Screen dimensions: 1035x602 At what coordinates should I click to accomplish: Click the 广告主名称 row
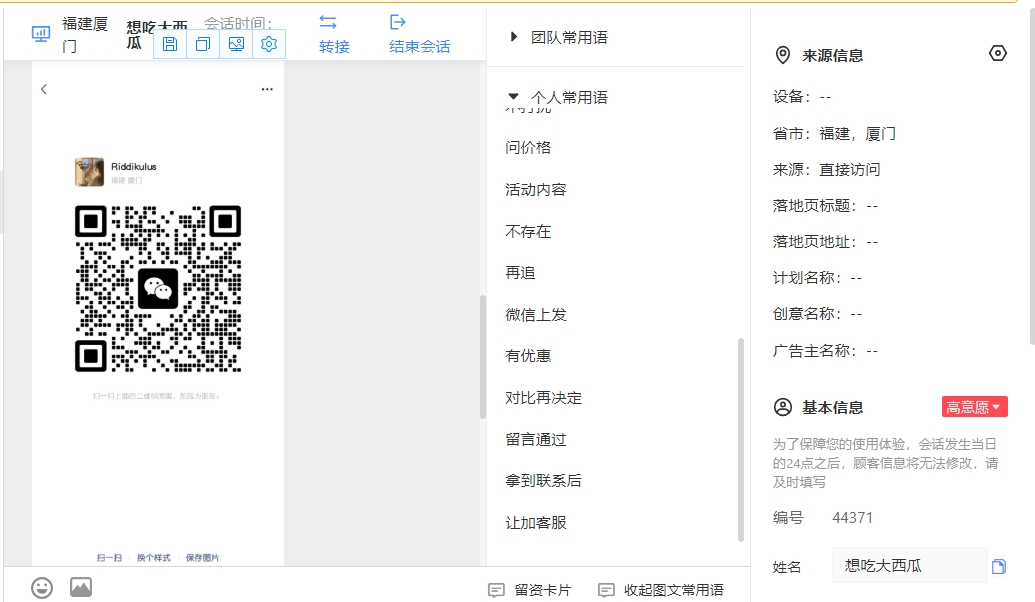coord(825,351)
